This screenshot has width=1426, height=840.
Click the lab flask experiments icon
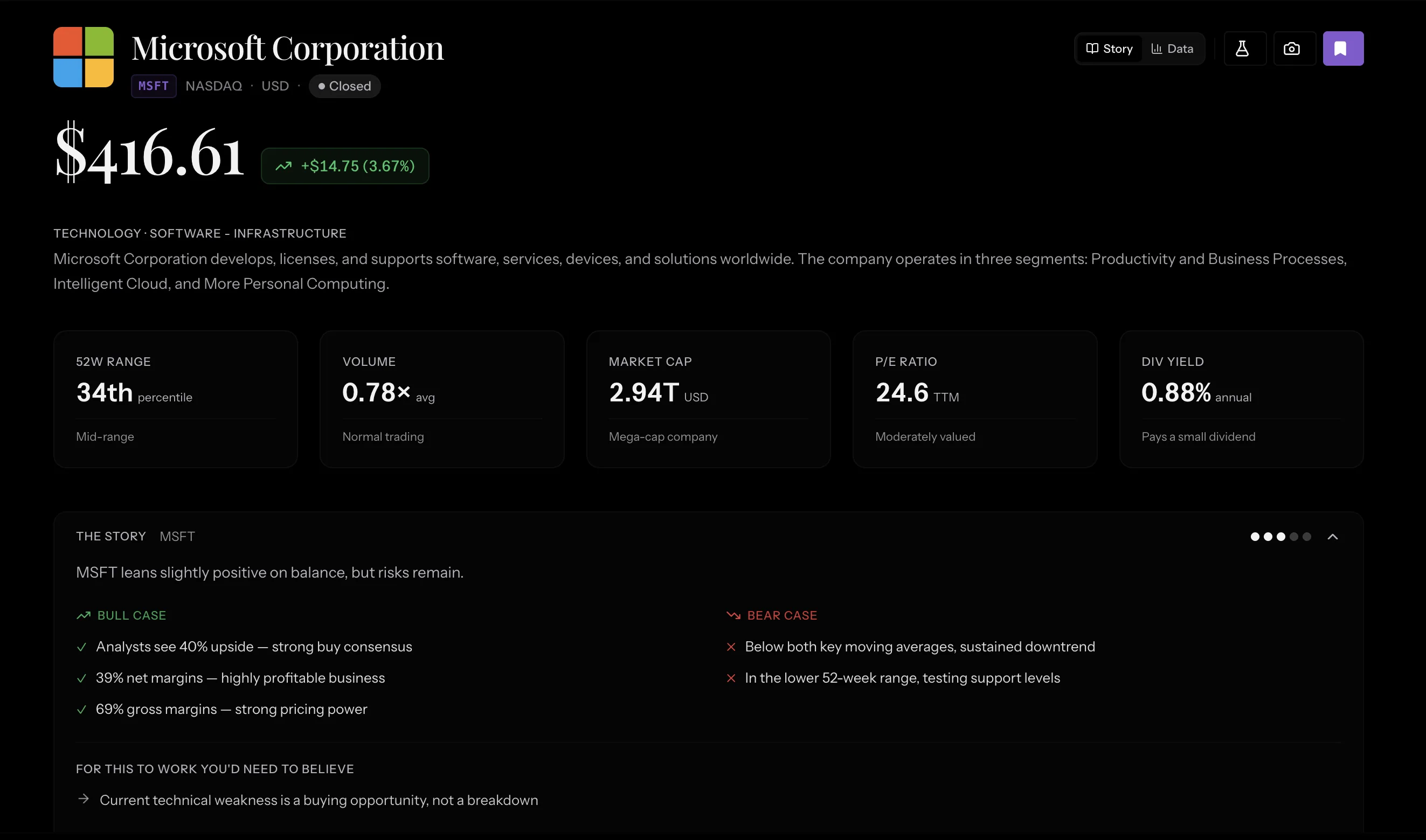coord(1243,48)
